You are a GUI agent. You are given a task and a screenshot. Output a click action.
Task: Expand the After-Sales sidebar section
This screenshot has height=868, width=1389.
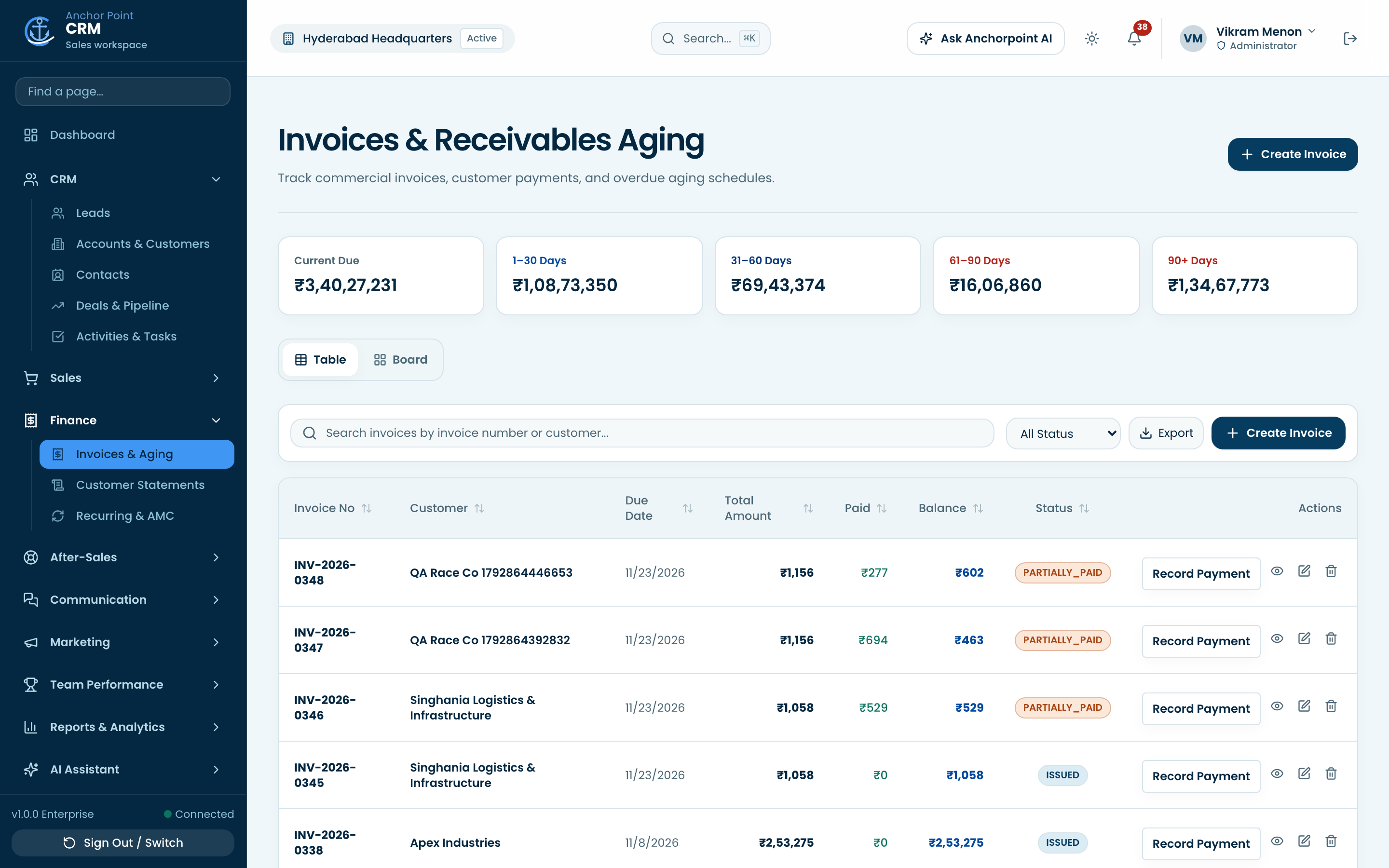pyautogui.click(x=123, y=557)
